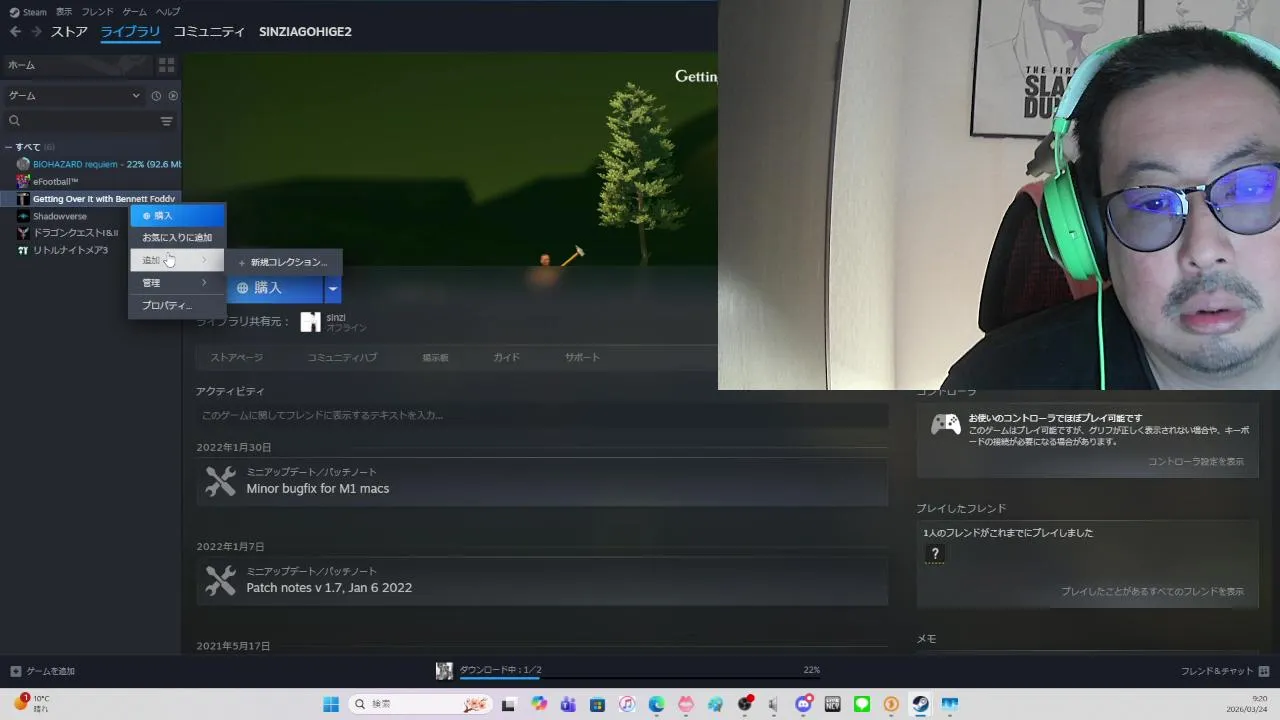Expand the ゲーム category dropdown
1280x720 pixels.
(x=74, y=96)
